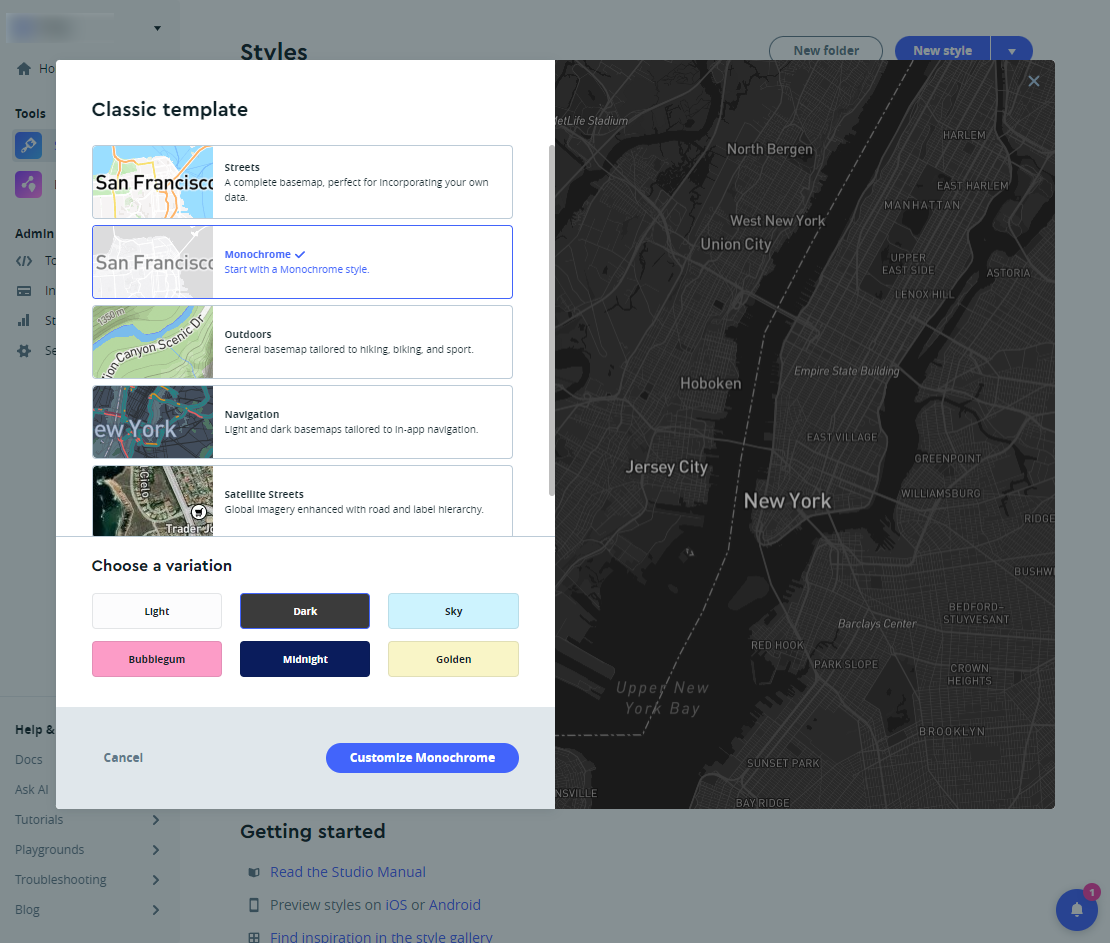The image size is (1110, 943).
Task: Open Blog in the sidebar
Action: (x=28, y=910)
